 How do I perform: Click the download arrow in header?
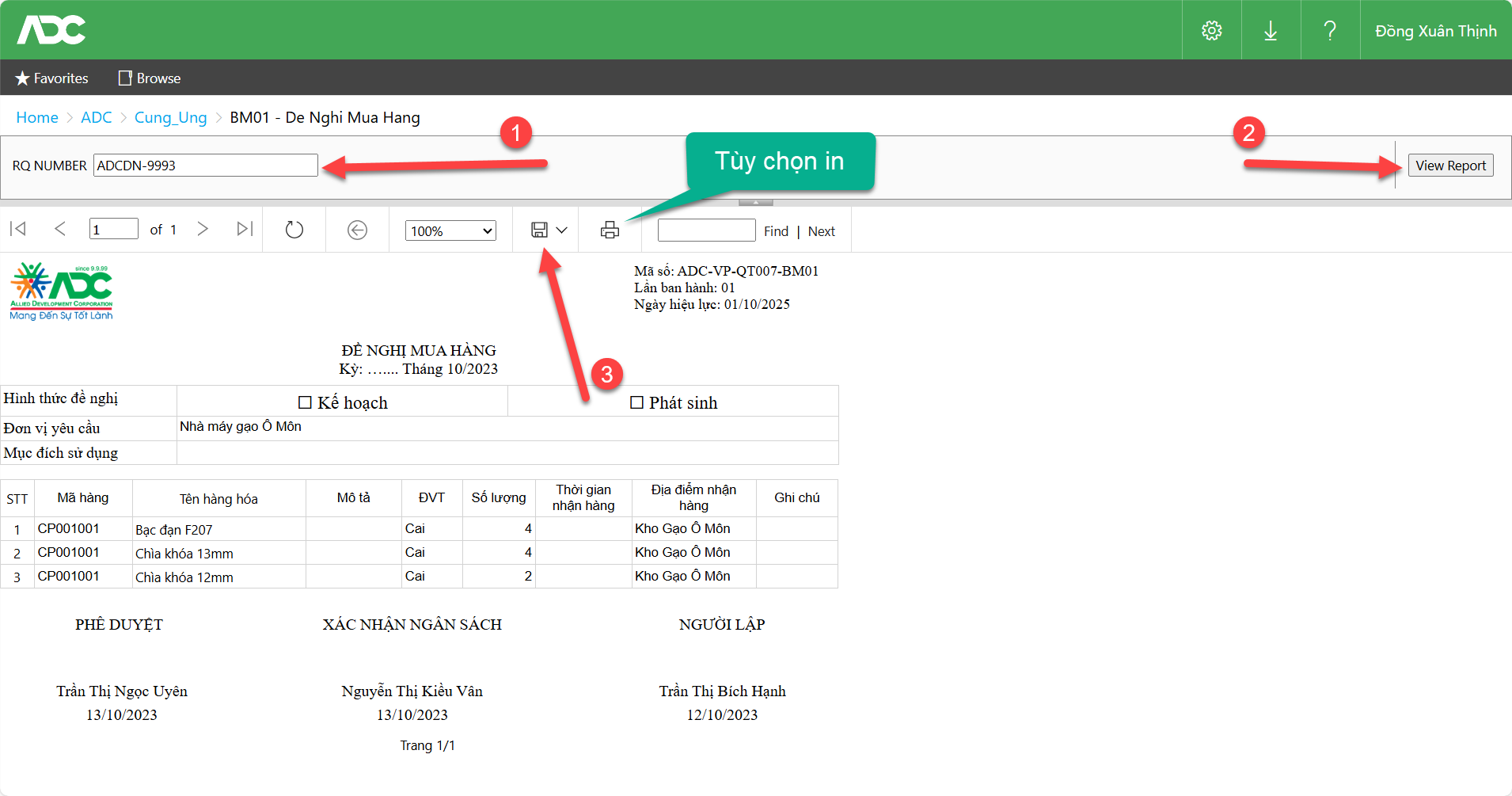point(1271,31)
